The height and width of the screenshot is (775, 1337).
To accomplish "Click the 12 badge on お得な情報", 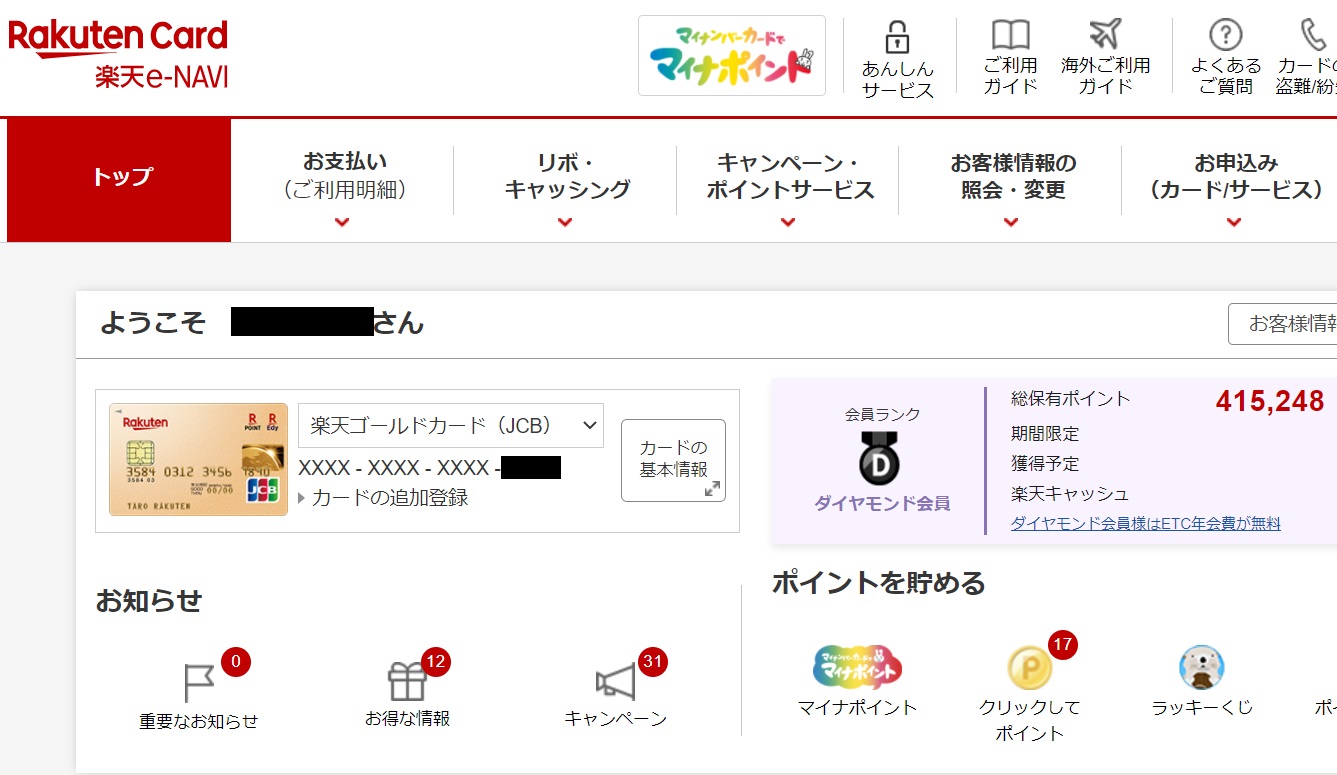I will tap(435, 661).
